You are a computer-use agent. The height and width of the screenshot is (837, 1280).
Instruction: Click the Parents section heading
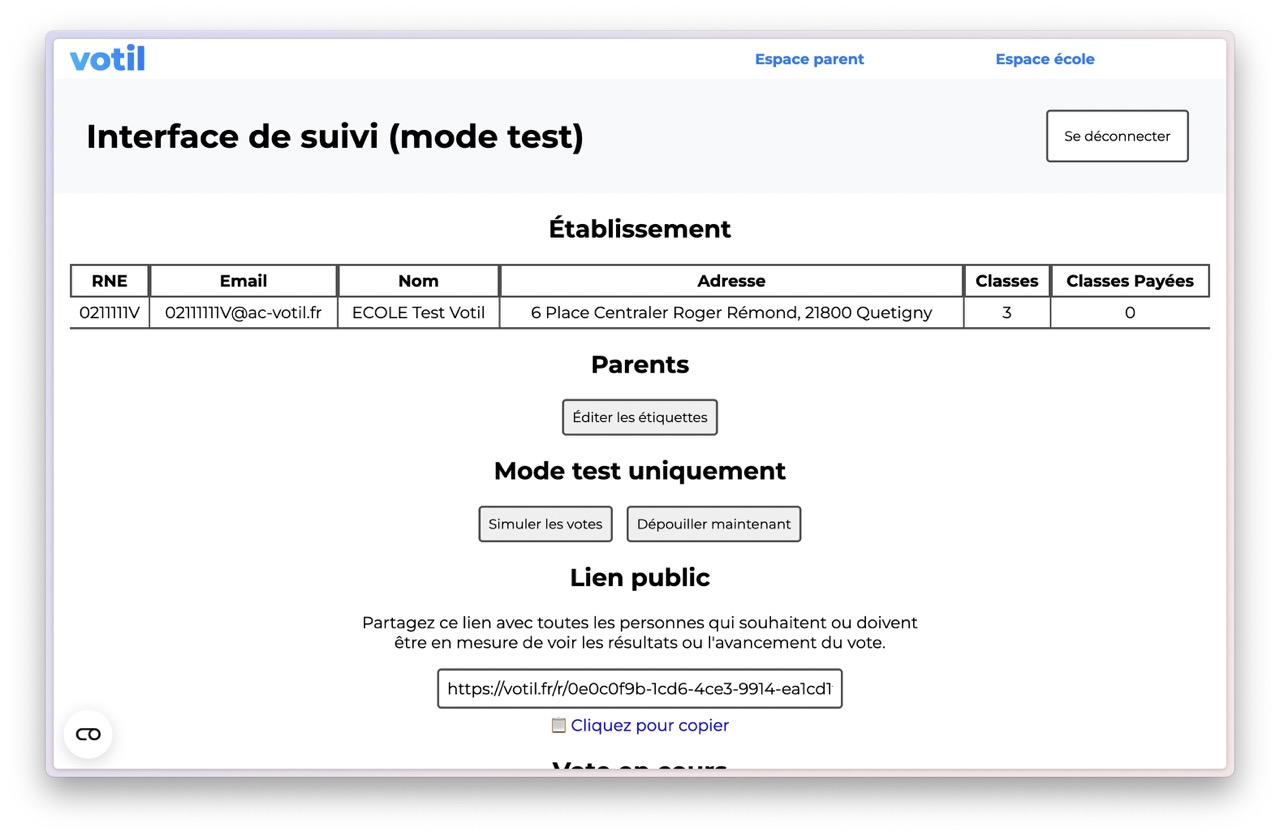639,364
